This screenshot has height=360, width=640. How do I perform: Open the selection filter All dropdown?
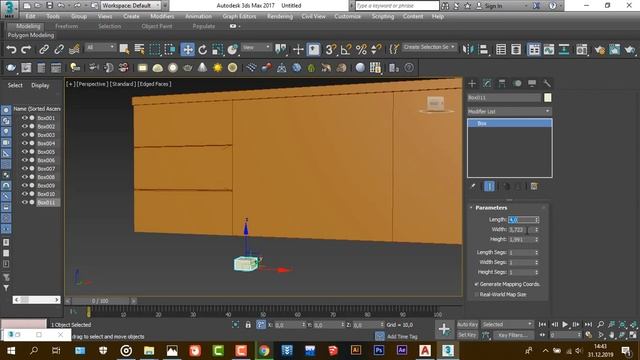click(100, 48)
